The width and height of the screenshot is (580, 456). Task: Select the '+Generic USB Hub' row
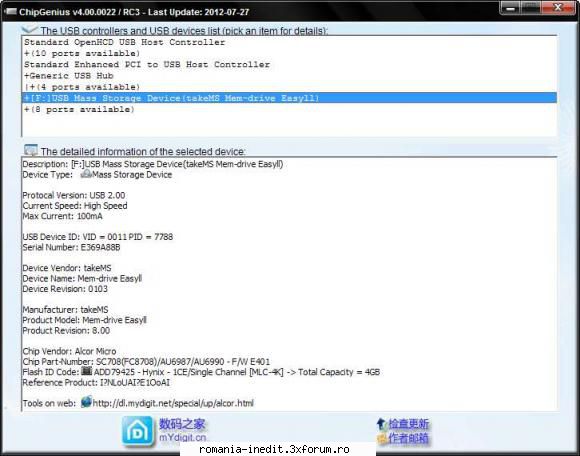coord(289,76)
